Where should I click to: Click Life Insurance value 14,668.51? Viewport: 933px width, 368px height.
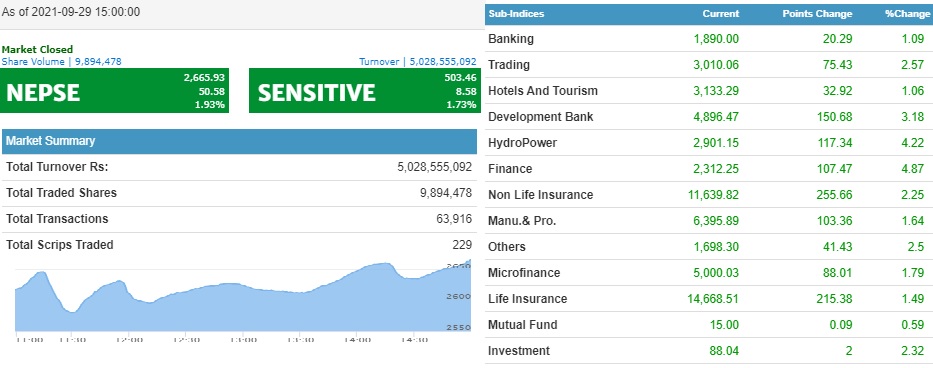(713, 299)
